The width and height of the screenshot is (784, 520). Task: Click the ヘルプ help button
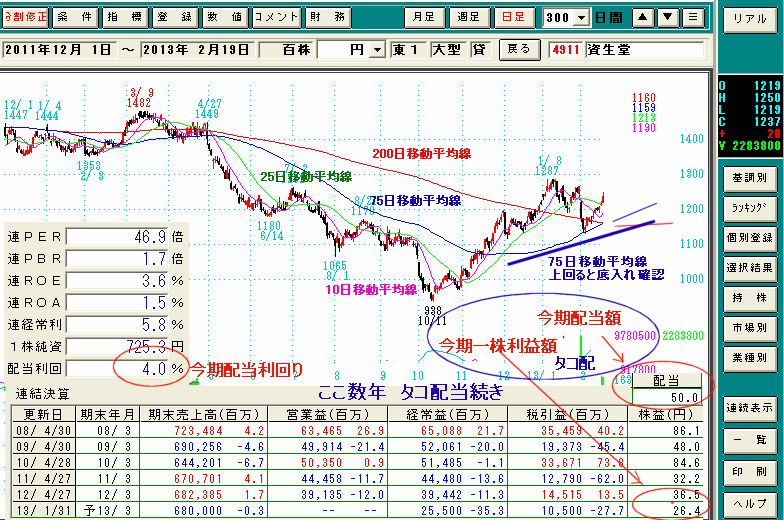[x=750, y=504]
